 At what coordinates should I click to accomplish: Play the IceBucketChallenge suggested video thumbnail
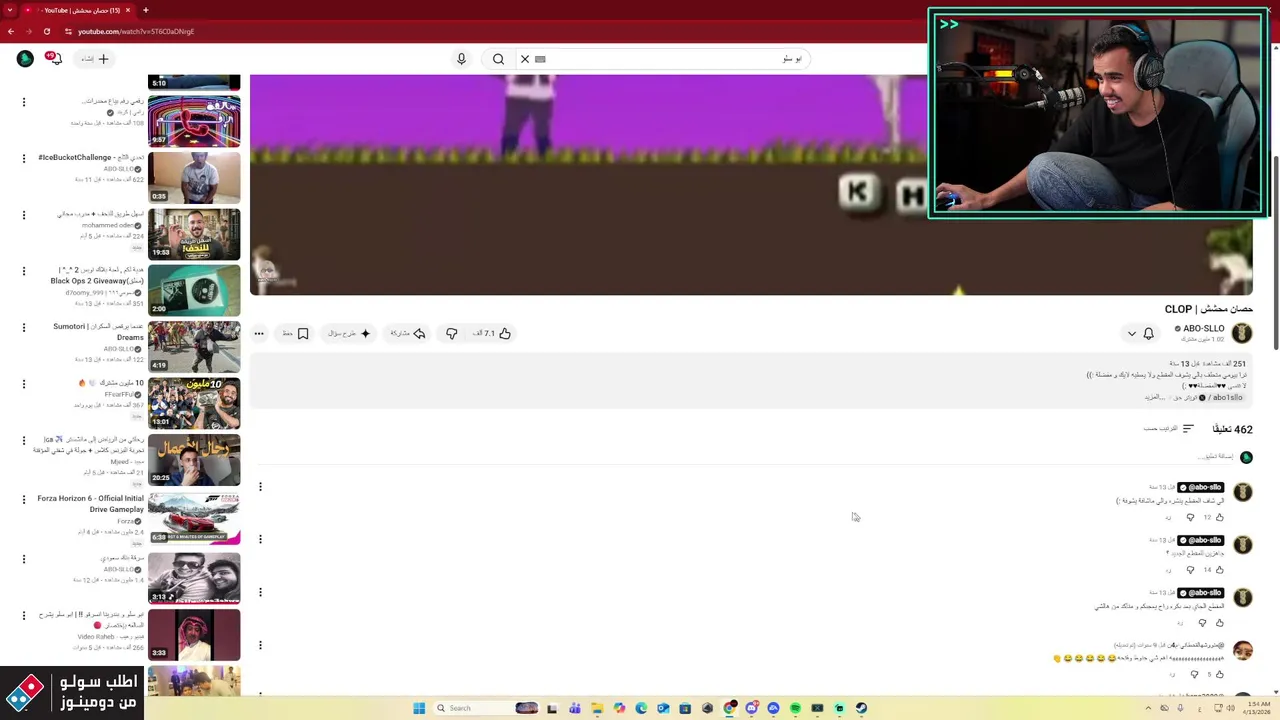(x=194, y=177)
